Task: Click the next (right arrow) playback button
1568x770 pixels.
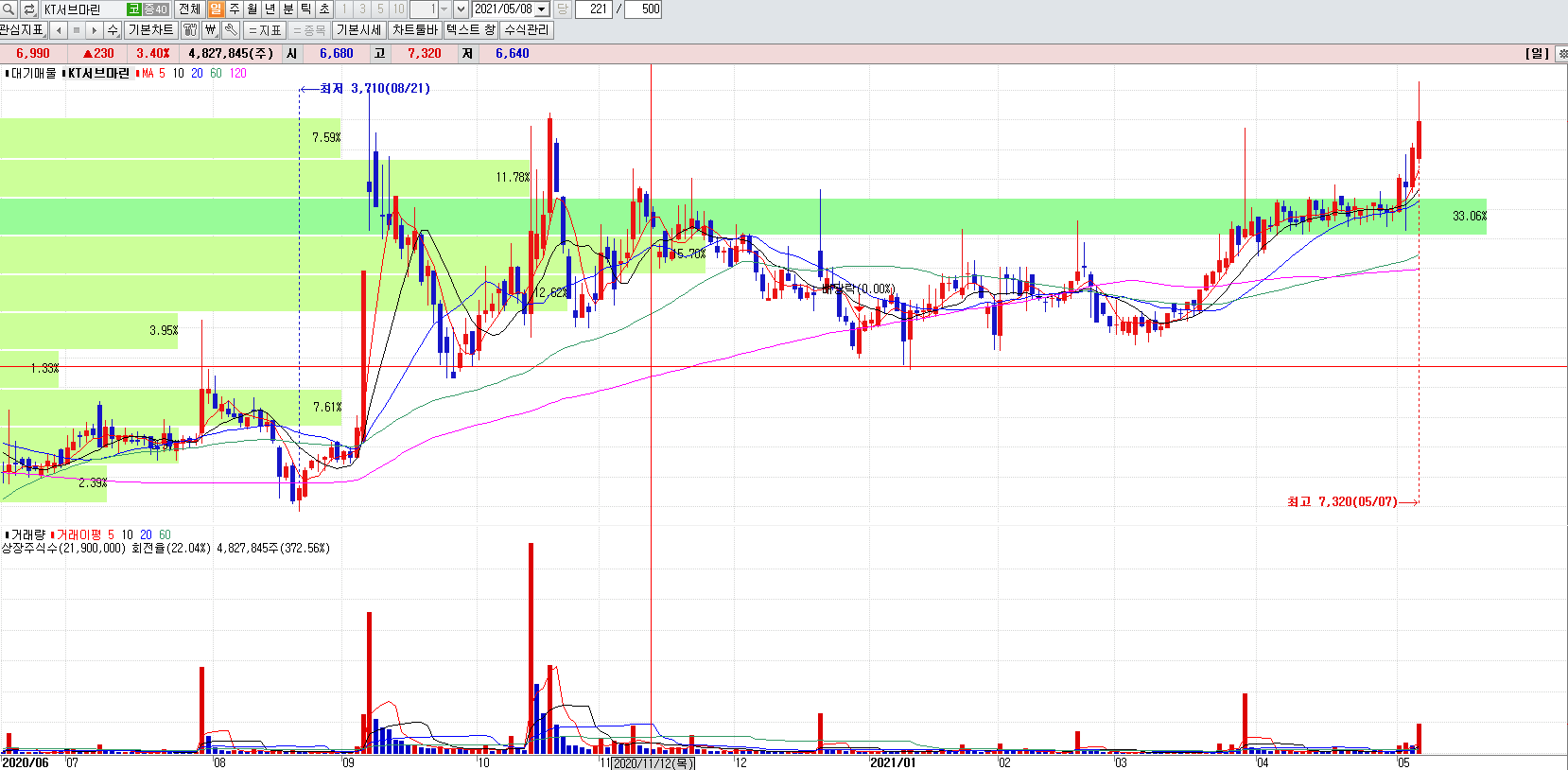Action: point(95,30)
